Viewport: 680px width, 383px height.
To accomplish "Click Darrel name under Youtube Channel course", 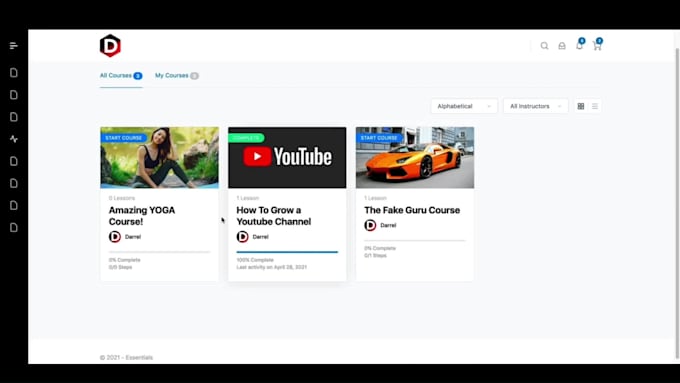I will point(261,237).
